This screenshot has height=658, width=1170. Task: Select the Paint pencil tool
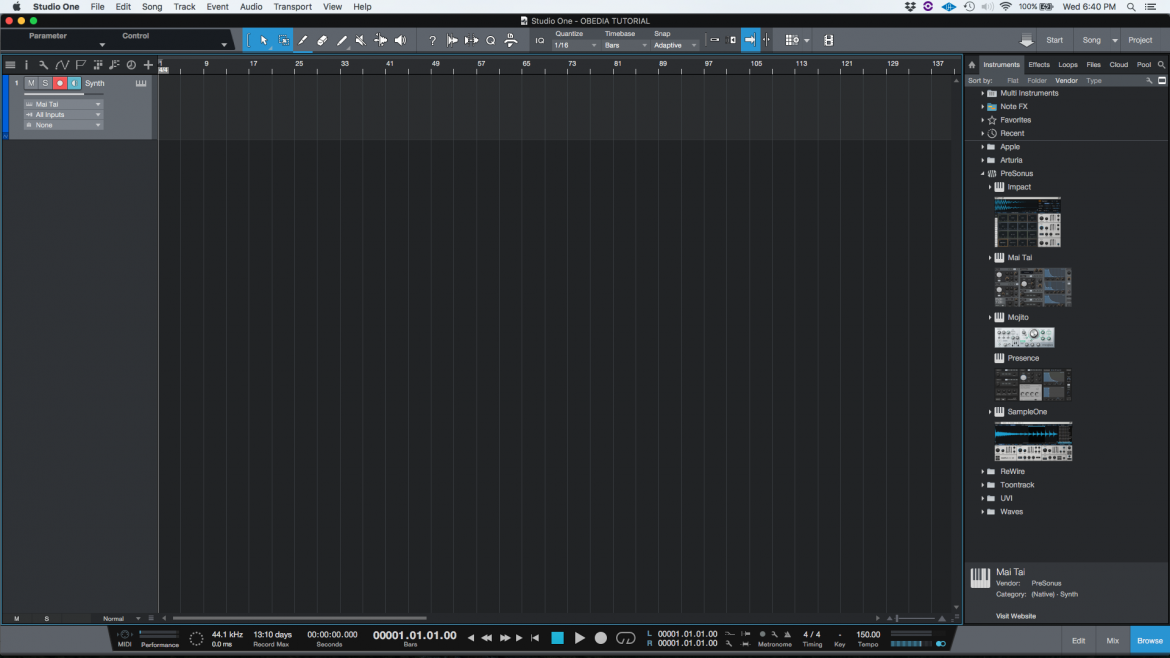click(x=342, y=40)
